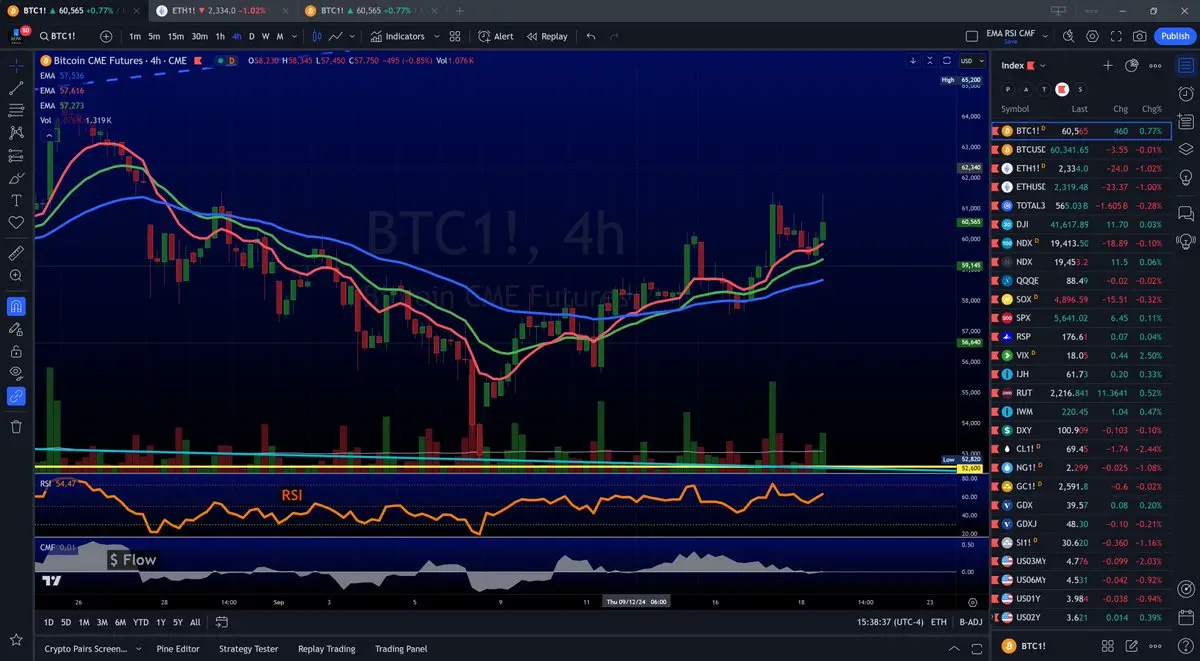This screenshot has width=1200, height=661.
Task: Enter fullscreen mode
Action: [1115, 36]
